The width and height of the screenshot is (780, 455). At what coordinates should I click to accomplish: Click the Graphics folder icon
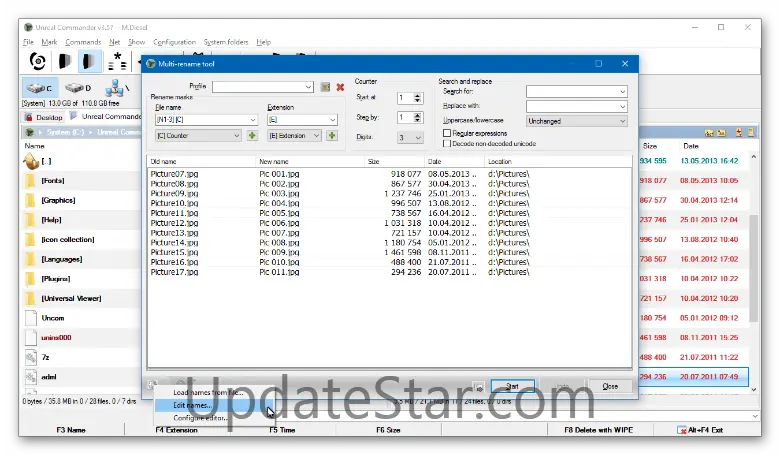pos(30,200)
